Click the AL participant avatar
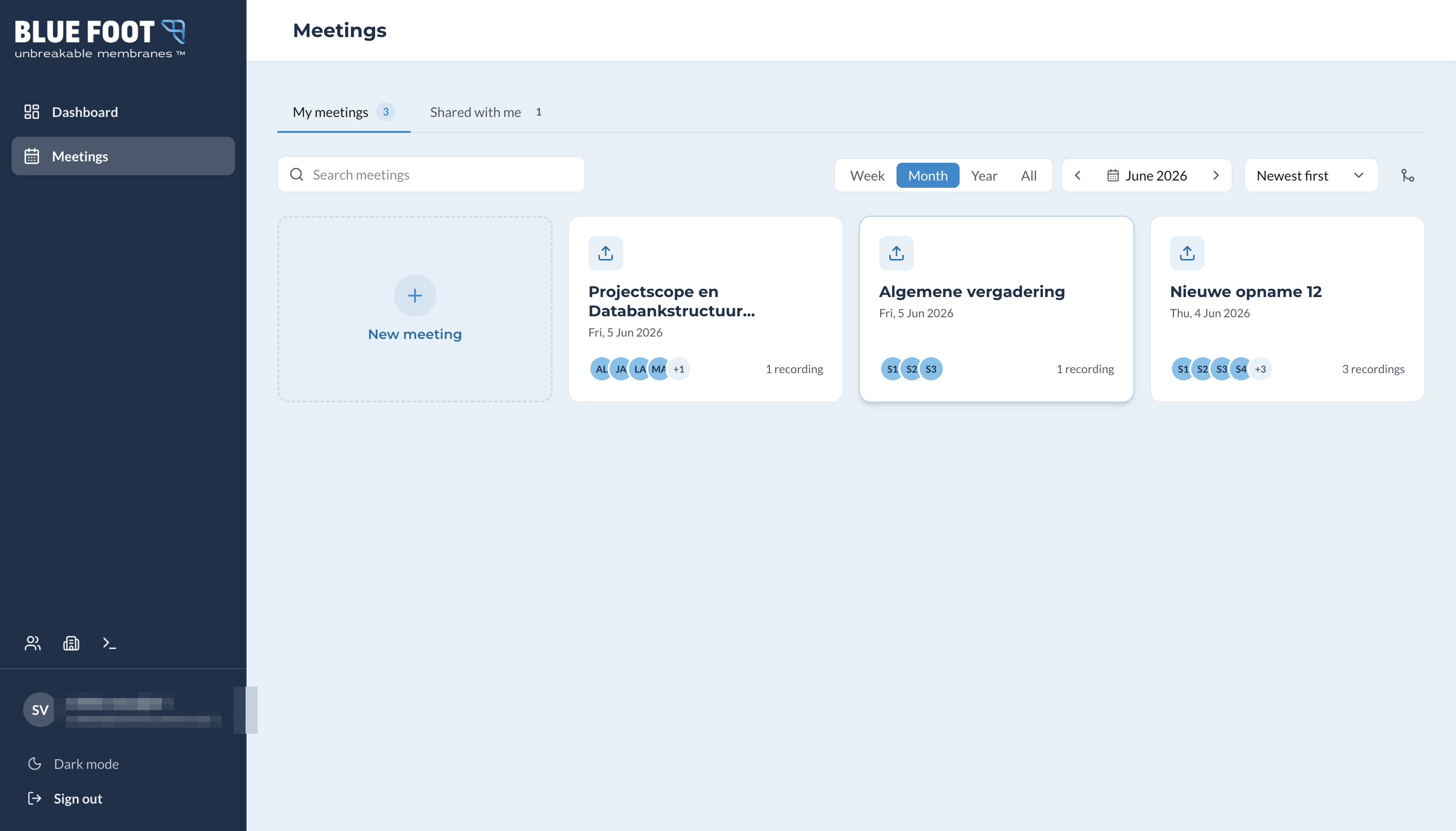The width and height of the screenshot is (1456, 831). tap(600, 369)
